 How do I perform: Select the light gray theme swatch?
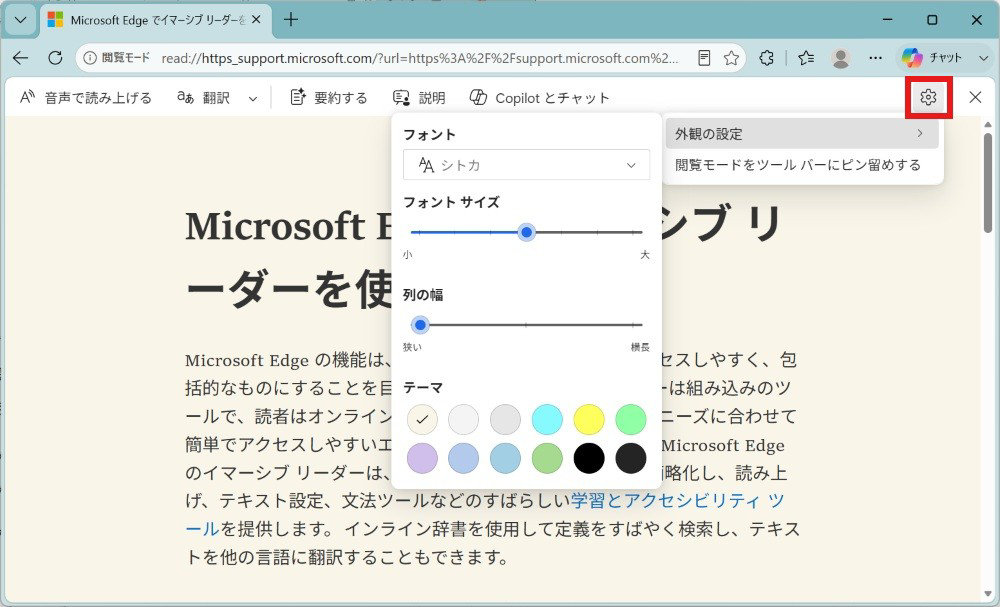(505, 420)
